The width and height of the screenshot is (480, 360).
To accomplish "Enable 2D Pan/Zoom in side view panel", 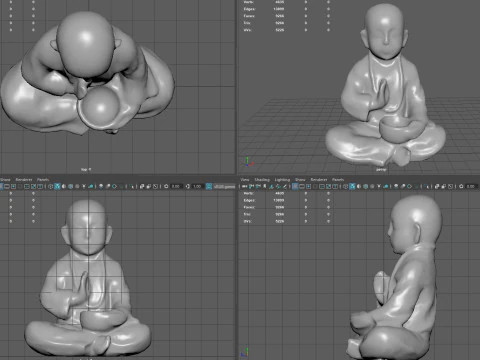I will click(278, 186).
